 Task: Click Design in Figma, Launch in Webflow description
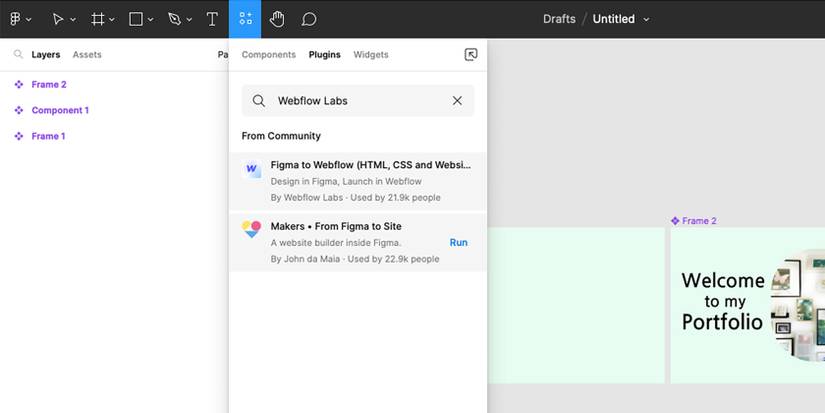point(346,182)
